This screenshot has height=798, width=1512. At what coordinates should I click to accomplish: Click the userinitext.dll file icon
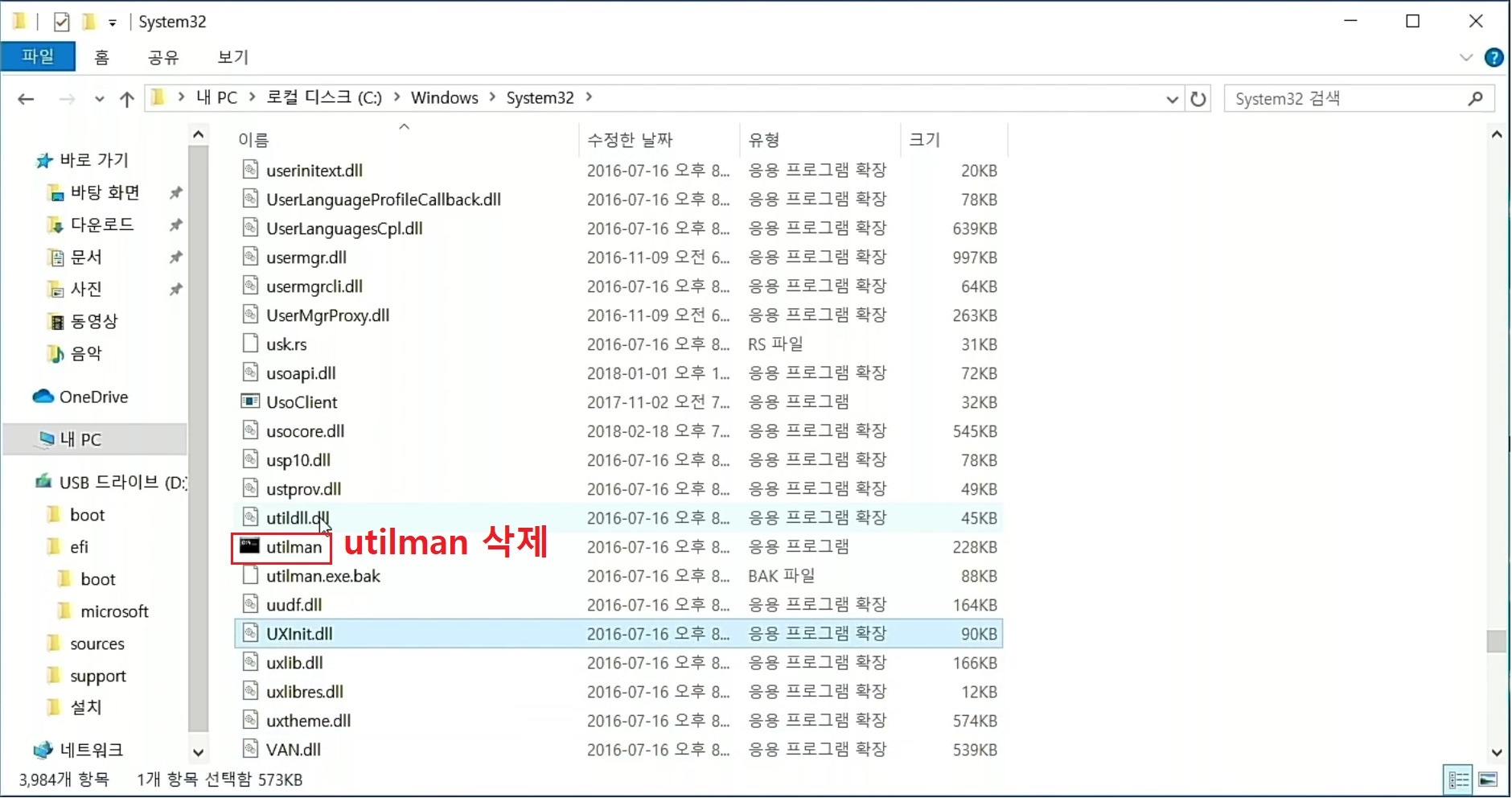click(251, 170)
